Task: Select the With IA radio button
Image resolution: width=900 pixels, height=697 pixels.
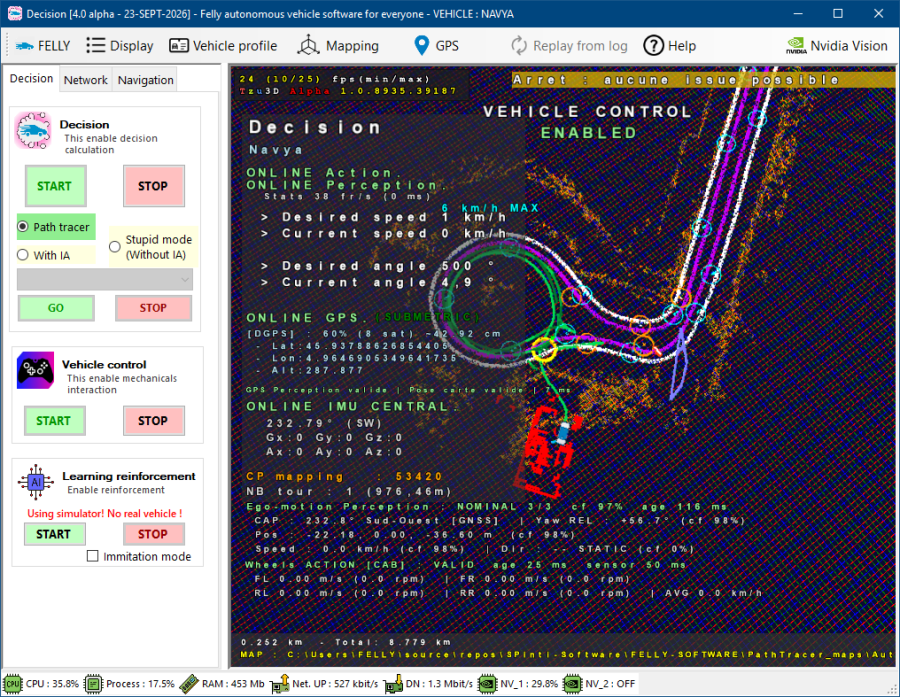Action: pos(23,255)
